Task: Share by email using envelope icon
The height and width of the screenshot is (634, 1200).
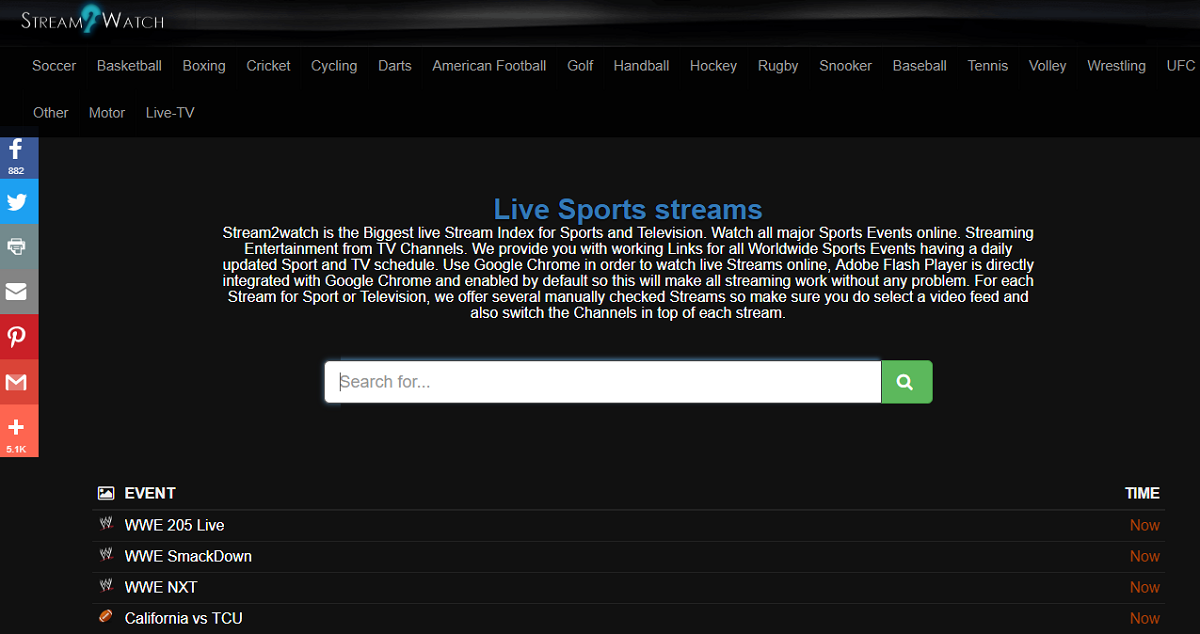Action: tap(17, 291)
